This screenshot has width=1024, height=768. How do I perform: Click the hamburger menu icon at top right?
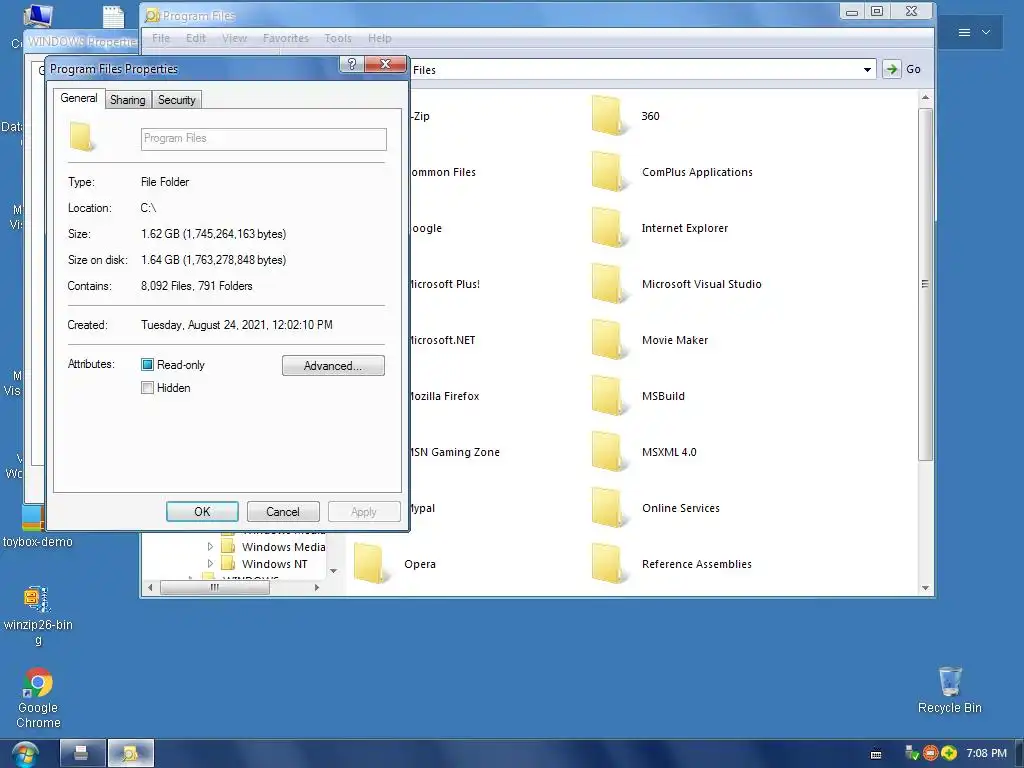[x=964, y=32]
